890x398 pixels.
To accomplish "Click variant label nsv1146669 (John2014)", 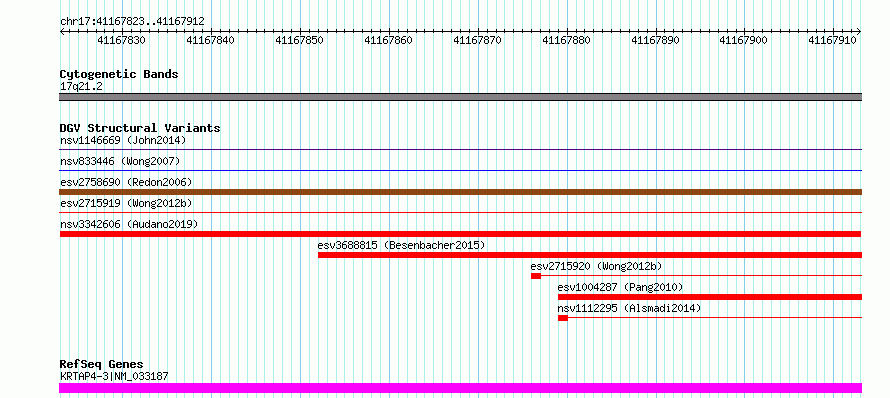I will (123, 140).
